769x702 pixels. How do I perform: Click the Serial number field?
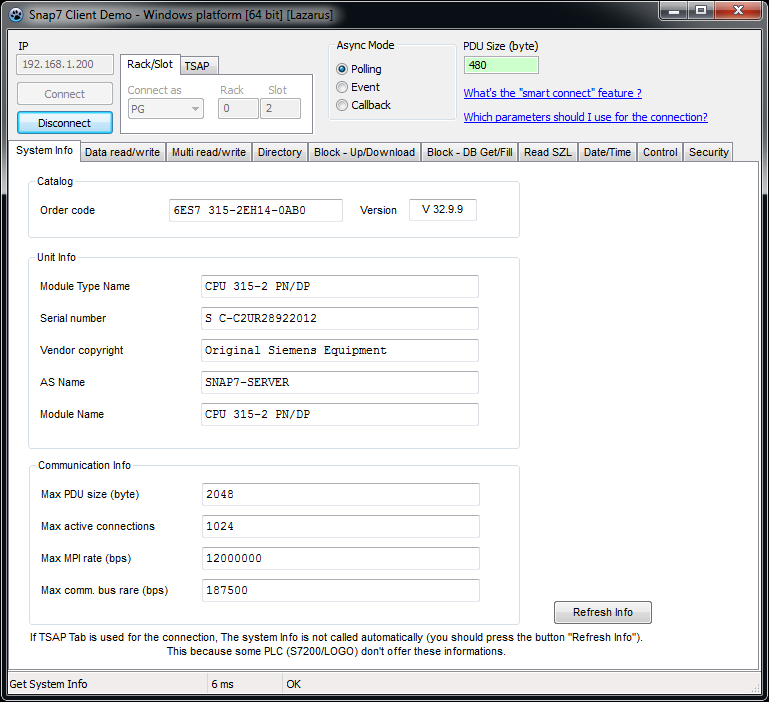[x=339, y=318]
